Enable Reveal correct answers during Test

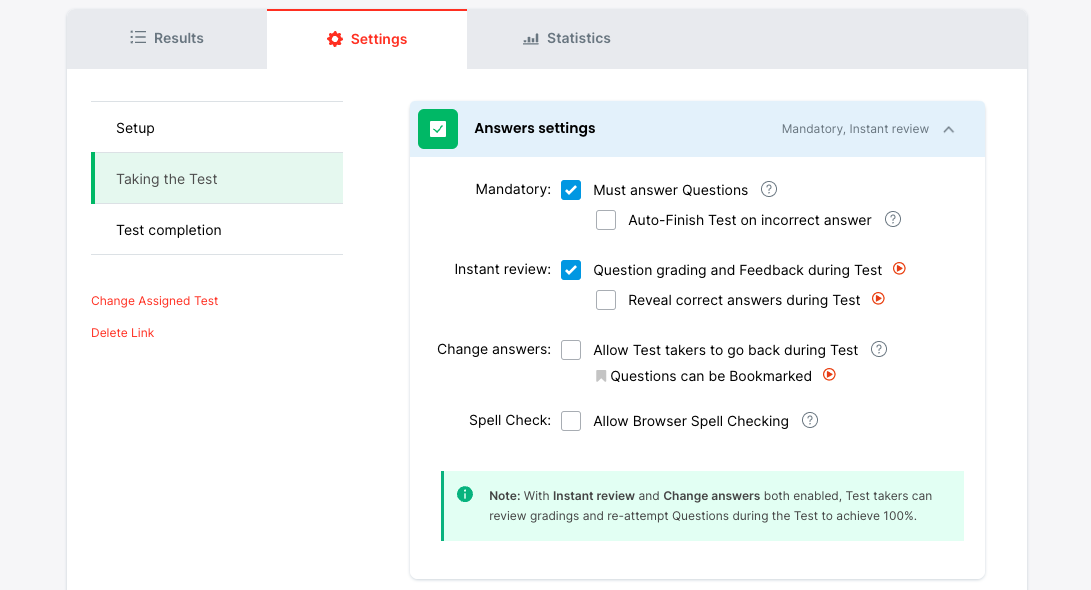coord(606,300)
